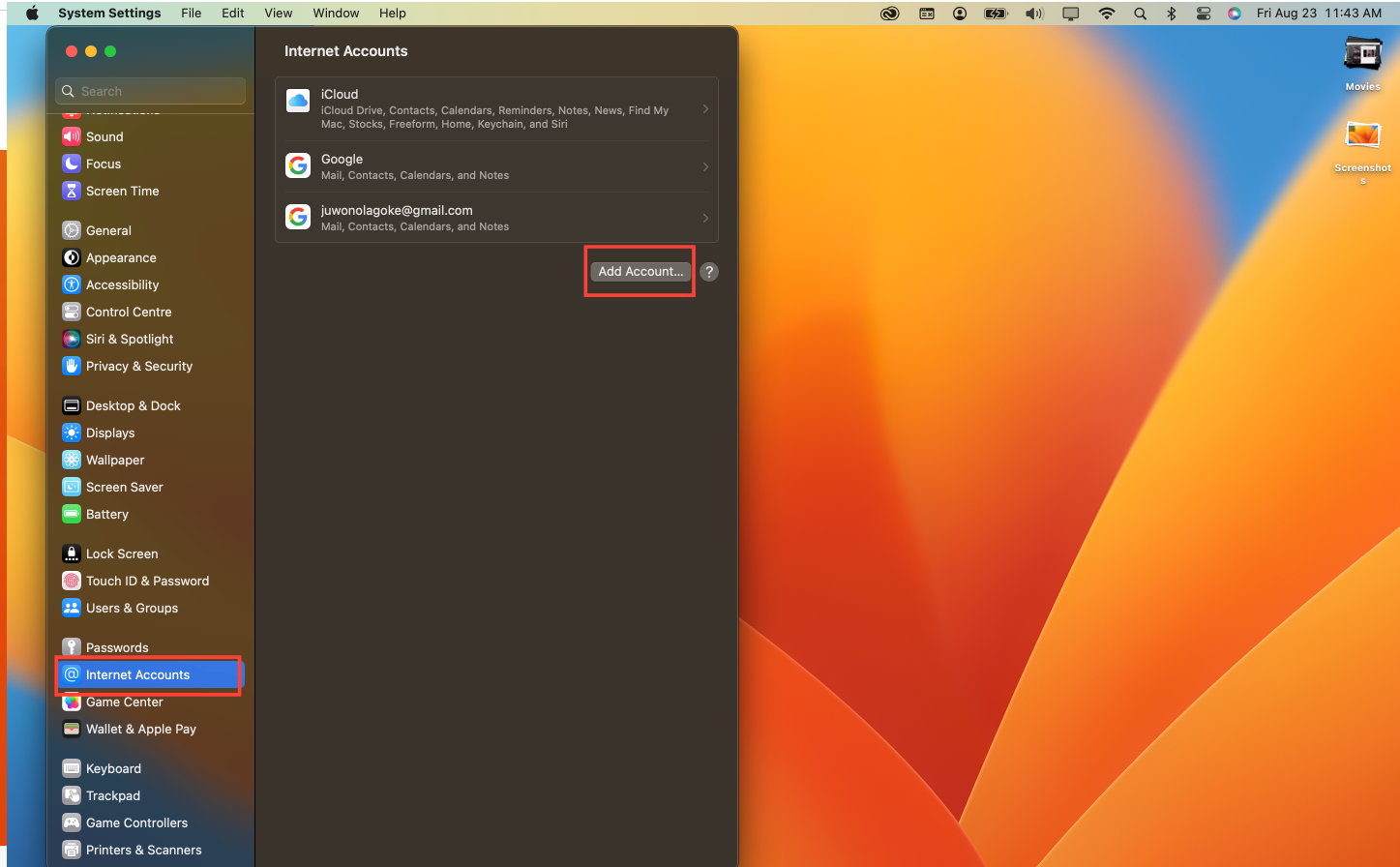This screenshot has width=1400, height=867.
Task: Open the Sound settings icon
Action: [71, 136]
